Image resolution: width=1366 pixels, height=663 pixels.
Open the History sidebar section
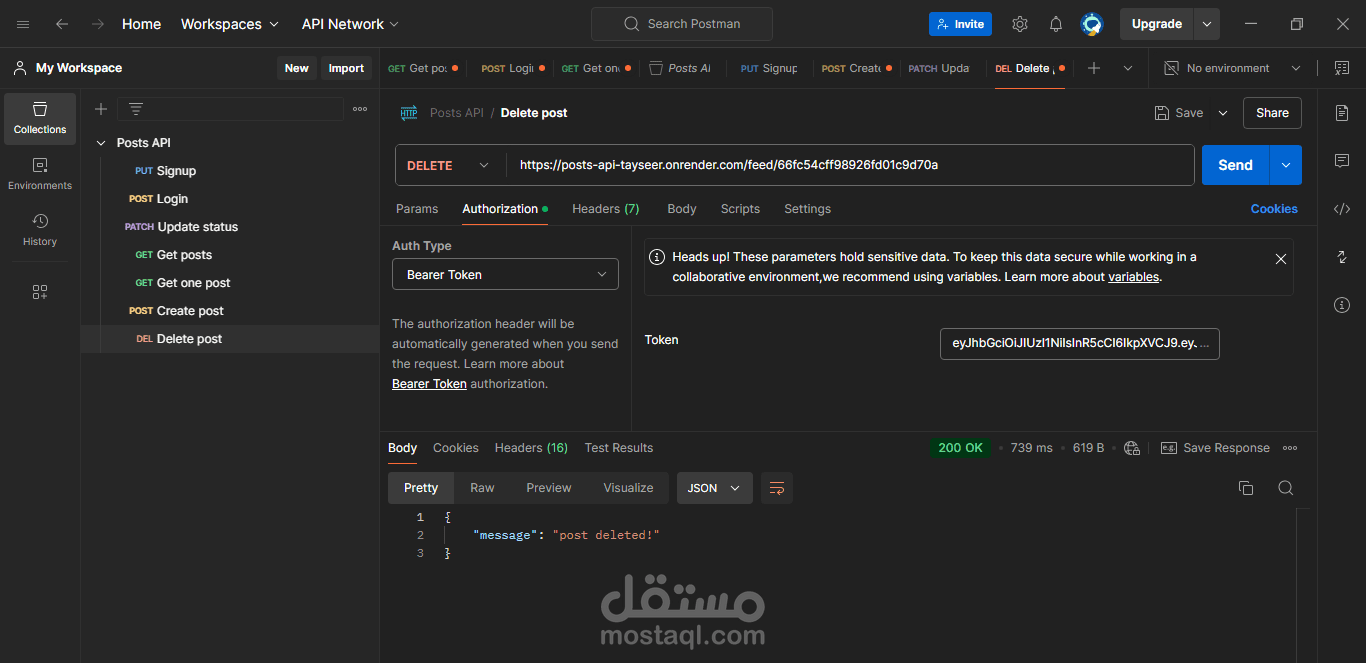40,230
